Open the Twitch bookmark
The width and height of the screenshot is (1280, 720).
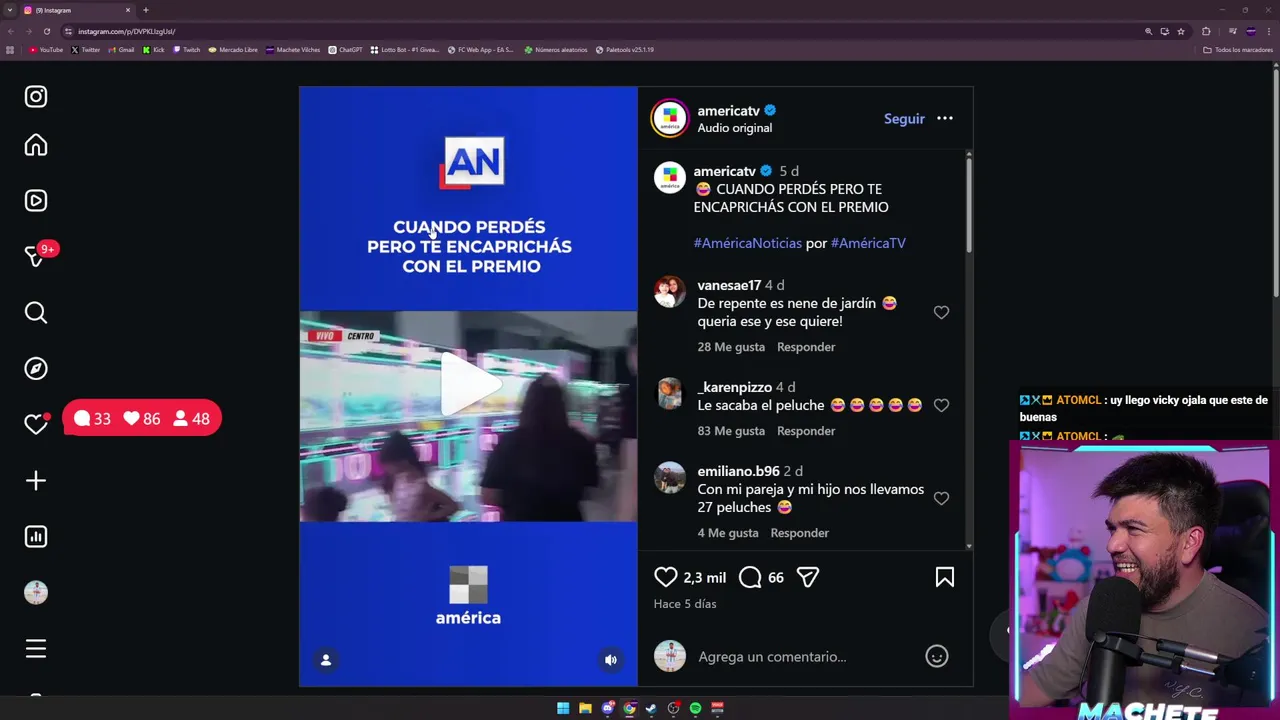(187, 50)
